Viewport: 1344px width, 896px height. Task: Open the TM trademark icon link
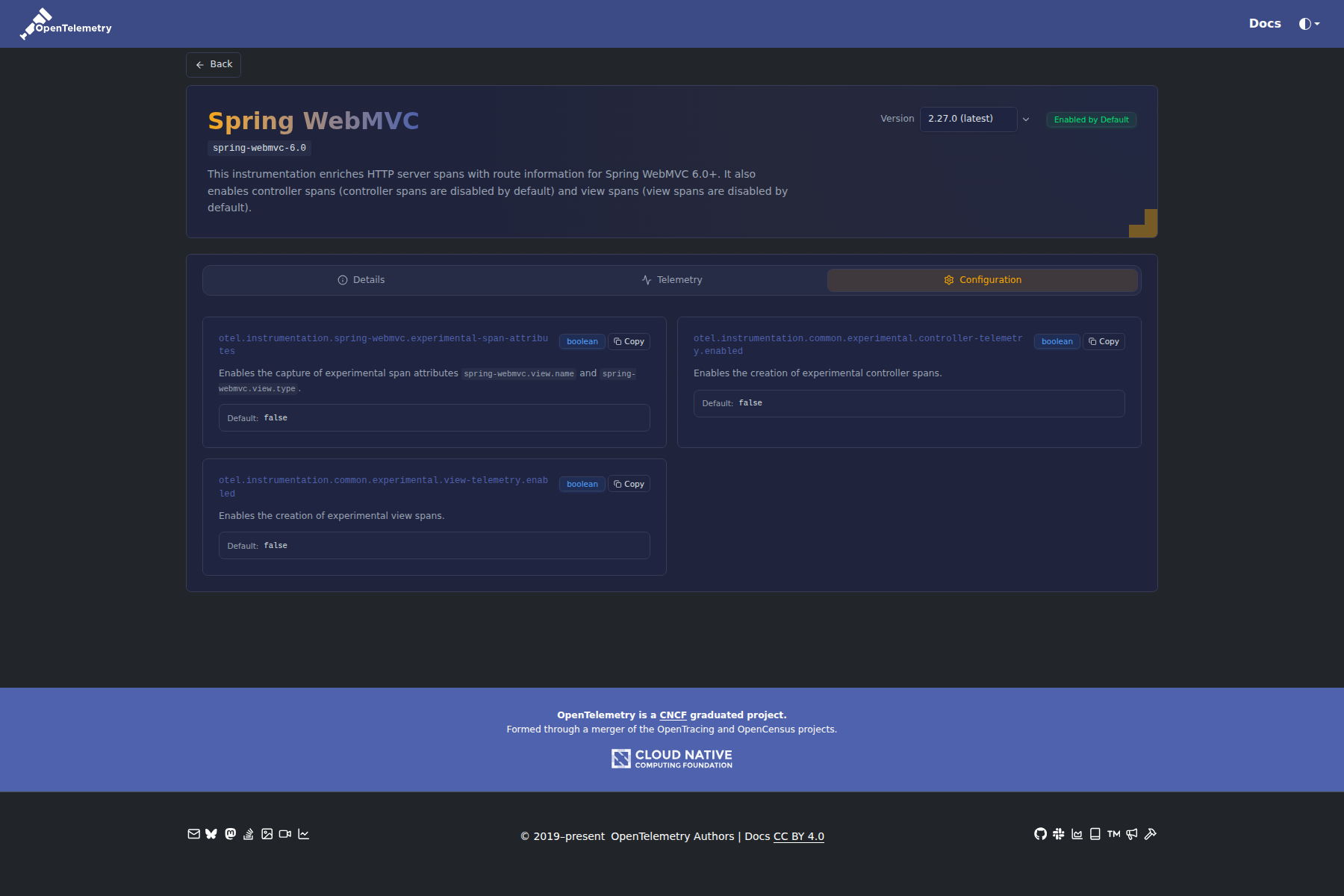point(1114,834)
